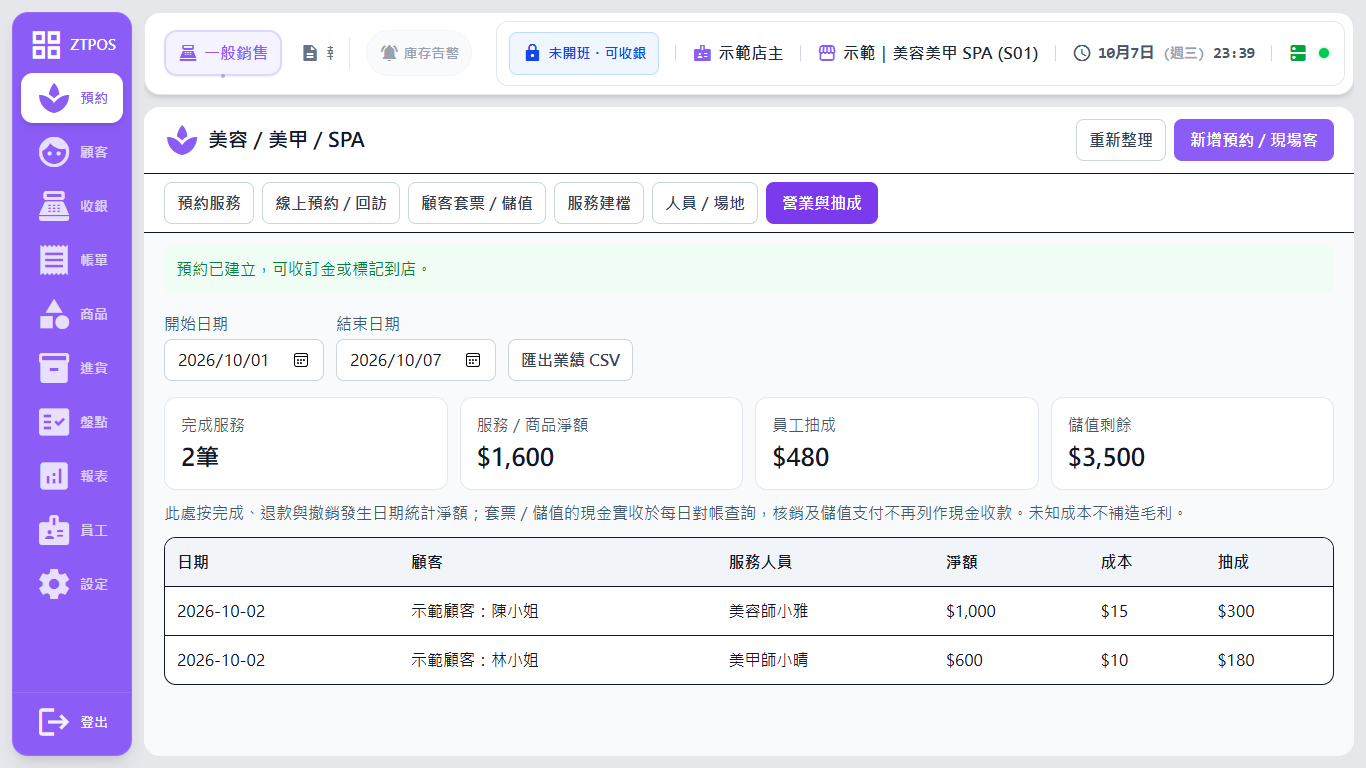Click the badge icon beside 示範店主
The width and height of the screenshot is (1366, 768).
pyautogui.click(x=703, y=53)
